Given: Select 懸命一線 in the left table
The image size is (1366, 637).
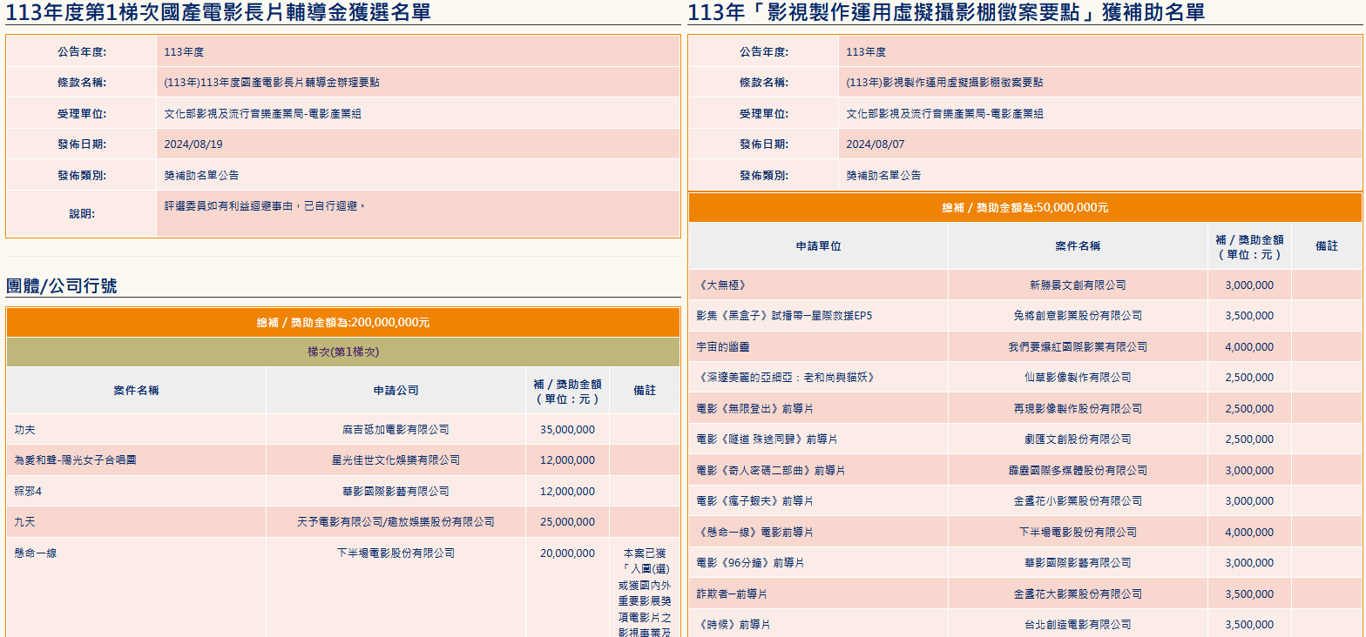Looking at the screenshot, I should point(36,553).
